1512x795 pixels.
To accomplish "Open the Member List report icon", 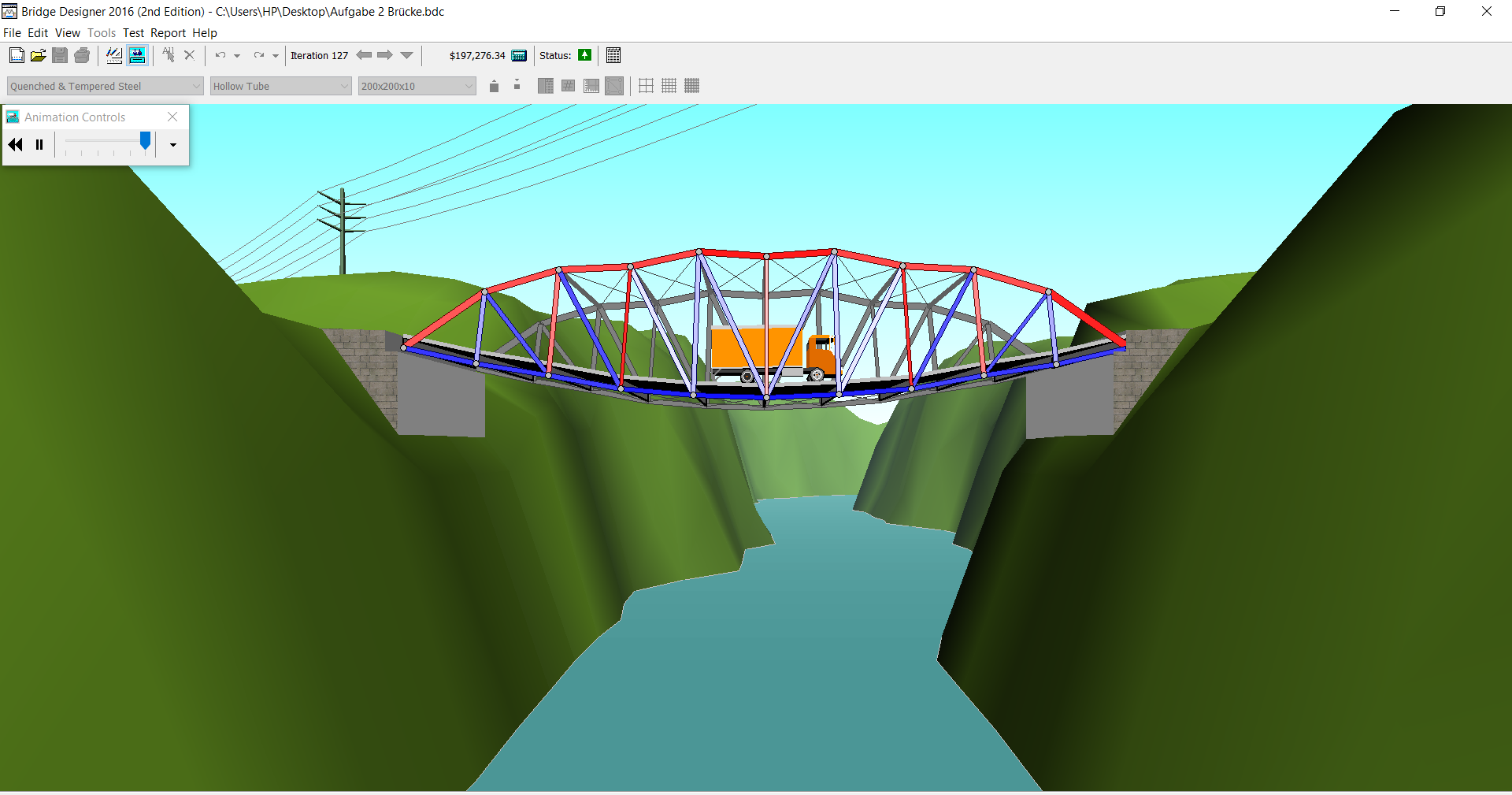I will [613, 55].
